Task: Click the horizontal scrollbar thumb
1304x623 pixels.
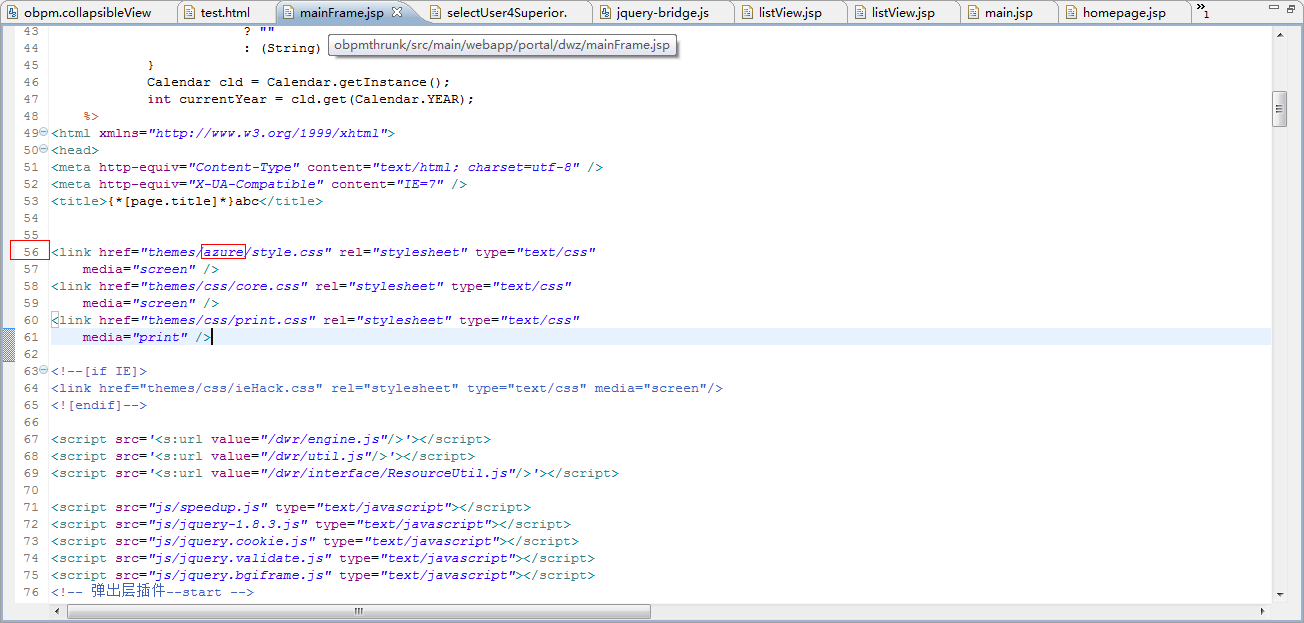Action: (x=359, y=611)
